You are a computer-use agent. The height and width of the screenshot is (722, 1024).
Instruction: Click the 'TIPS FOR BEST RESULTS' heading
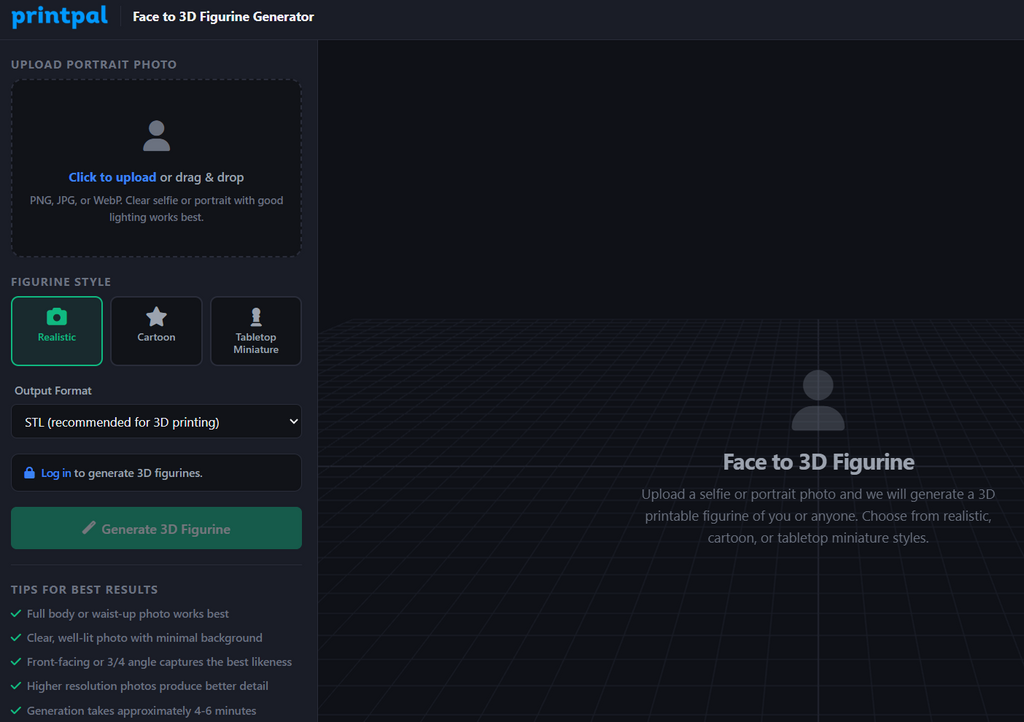84,589
